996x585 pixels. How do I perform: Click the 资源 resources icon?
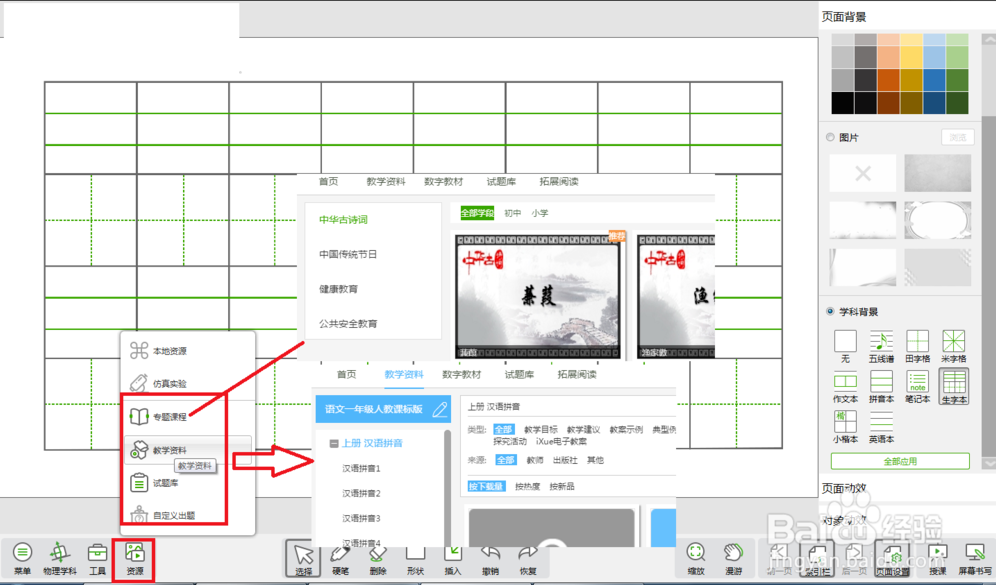[135, 558]
